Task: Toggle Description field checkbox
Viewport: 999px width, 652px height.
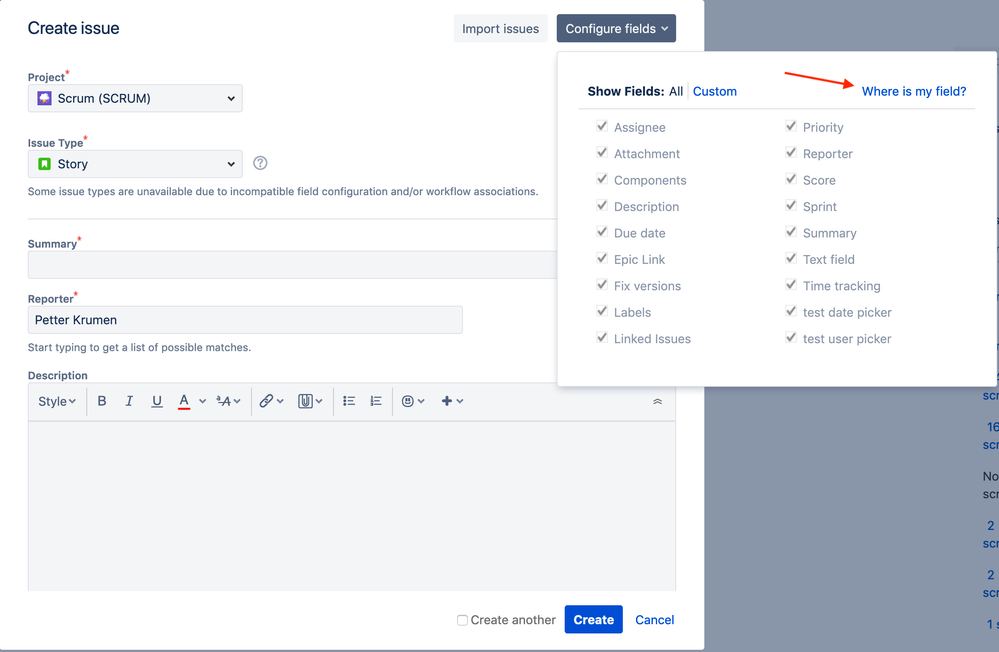Action: point(601,205)
